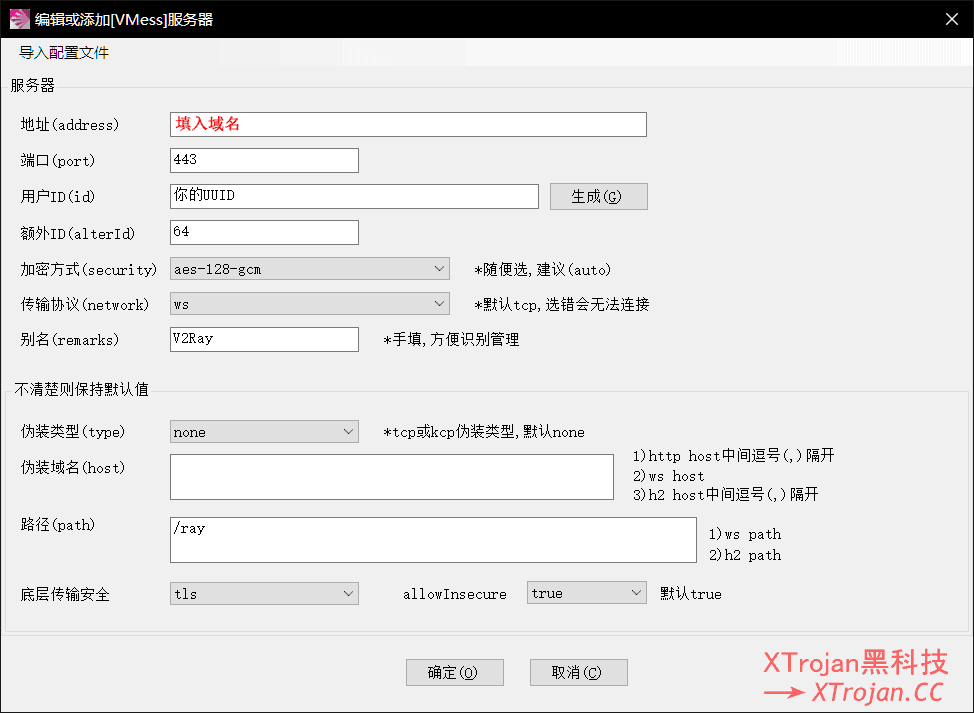Click the 服务器 group title
Viewport: 974px width, 713px height.
[32, 85]
